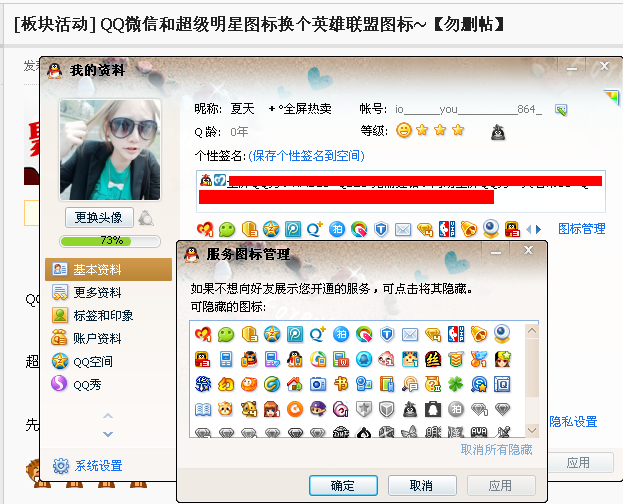Screen dimensions: 623x504
Task: Click 取消 in the icon management dialog
Action: (422, 486)
